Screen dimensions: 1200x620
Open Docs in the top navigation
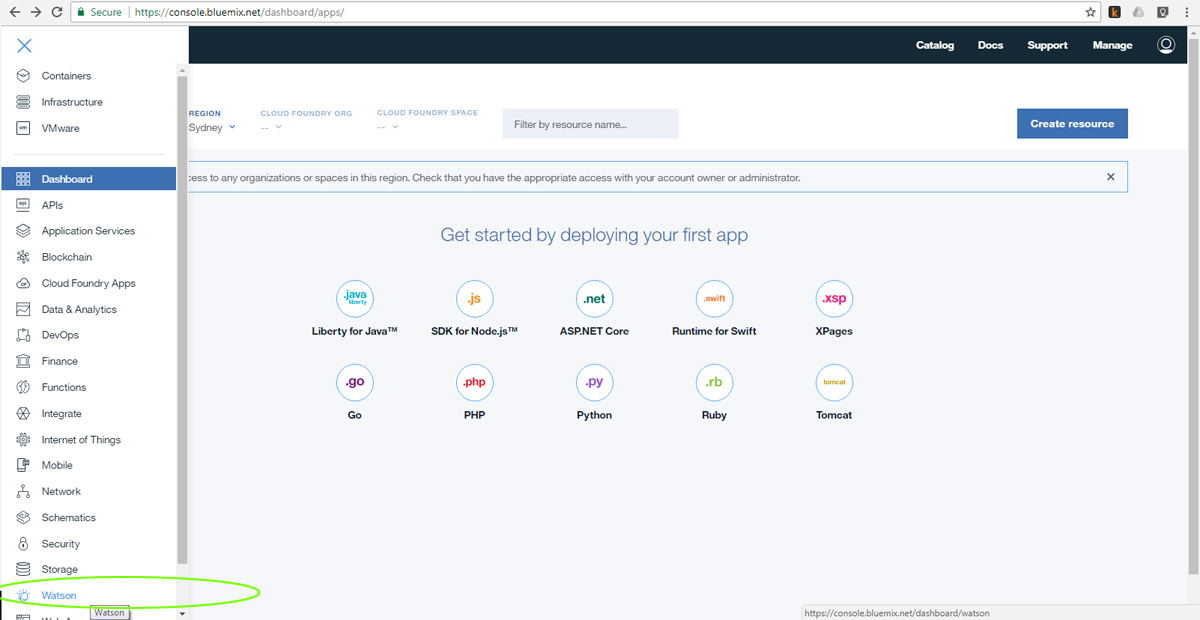point(990,45)
